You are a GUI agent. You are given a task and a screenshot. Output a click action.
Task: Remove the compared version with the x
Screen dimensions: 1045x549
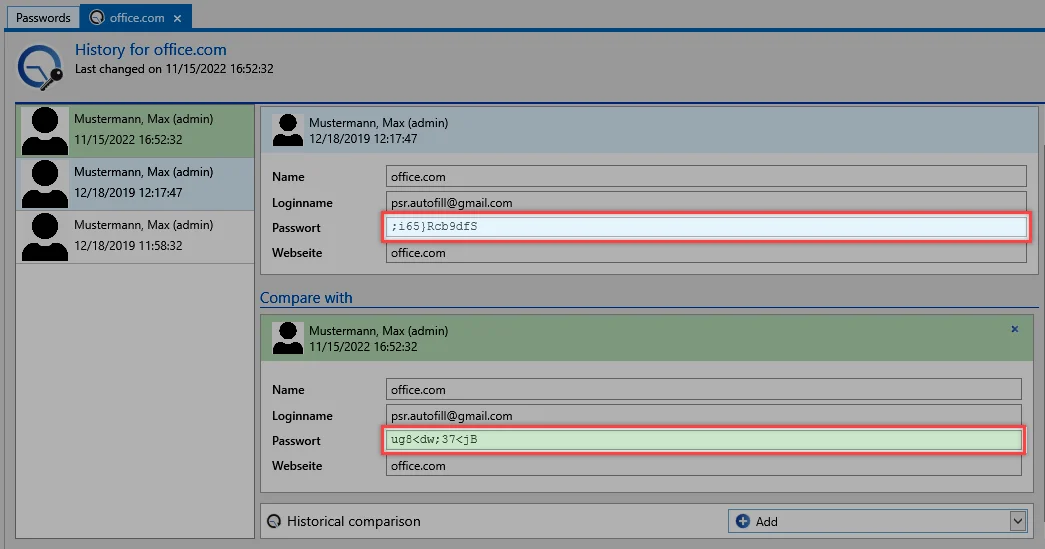pos(1014,329)
